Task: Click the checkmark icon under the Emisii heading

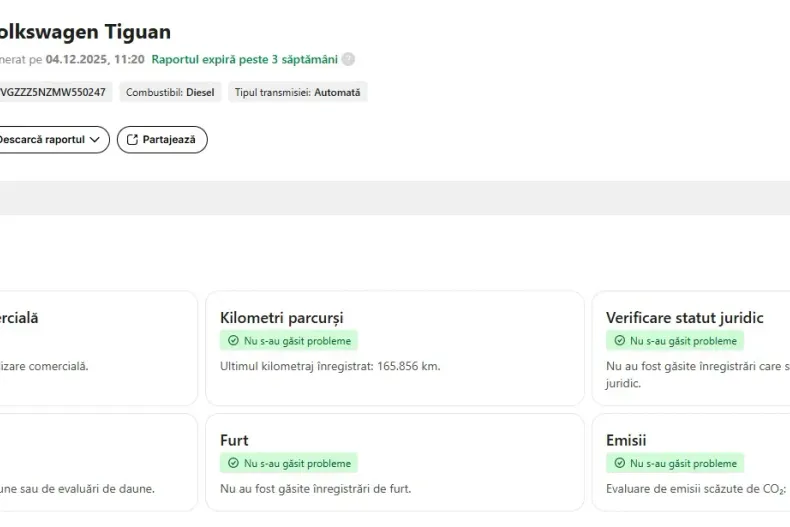Action: coord(619,464)
